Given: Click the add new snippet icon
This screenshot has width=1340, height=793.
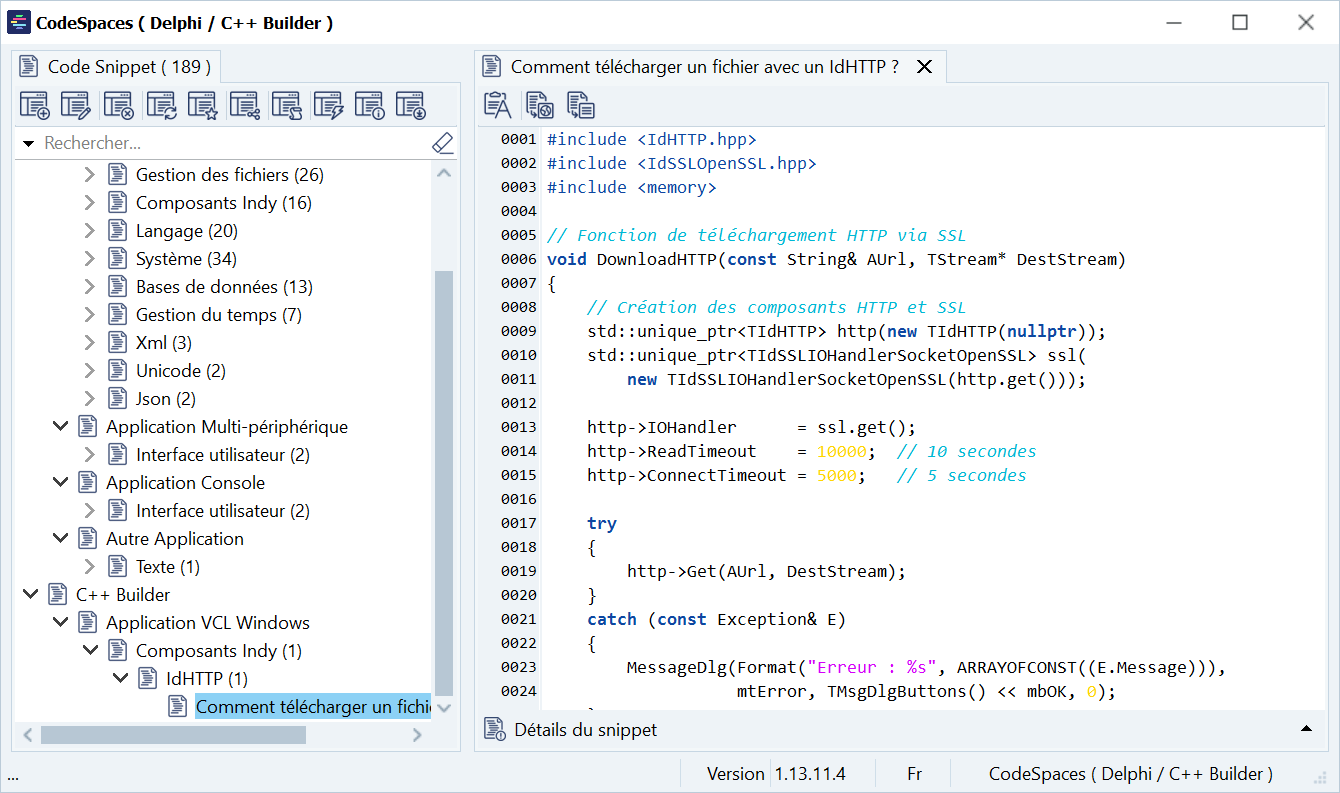Looking at the screenshot, I should pos(35,105).
